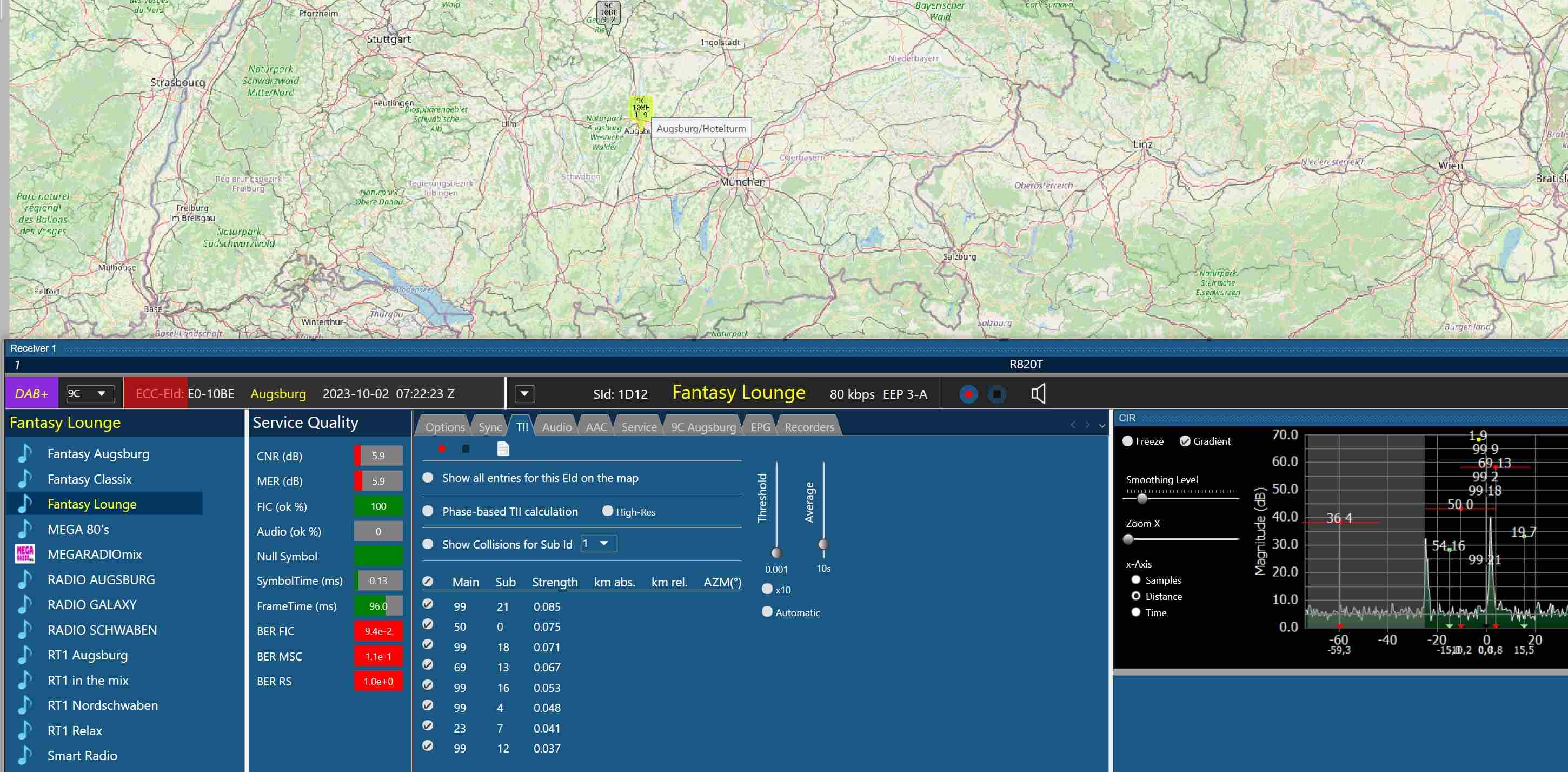The image size is (1568, 772).
Task: Toggle the speaker mute icon
Action: (1039, 394)
